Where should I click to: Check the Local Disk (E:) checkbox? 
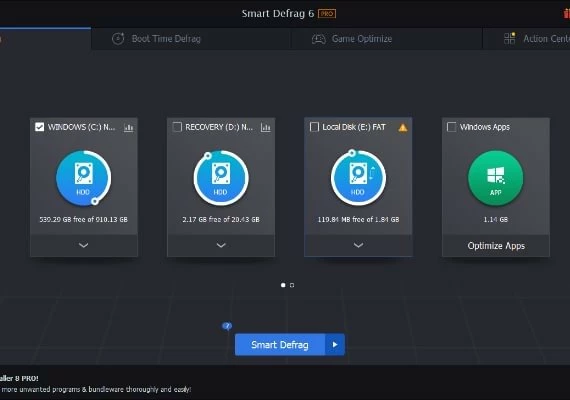point(314,127)
